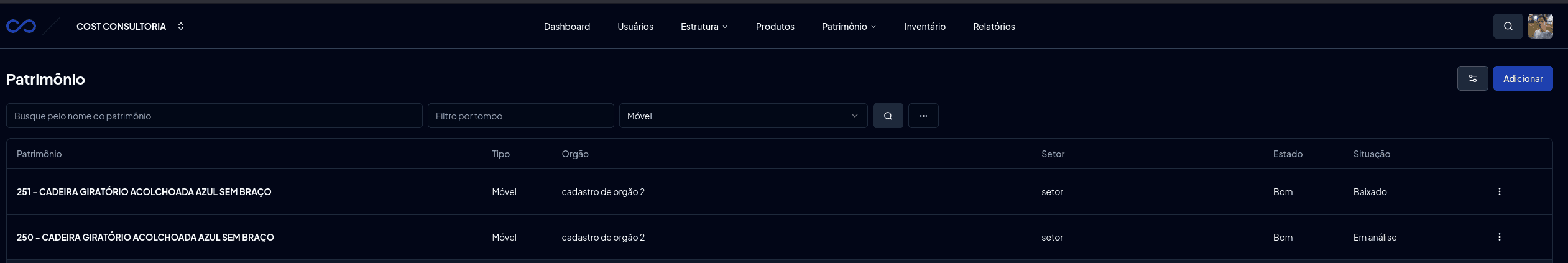Open row actions for patrimônio 251
The width and height of the screenshot is (1568, 263).
point(1499,191)
